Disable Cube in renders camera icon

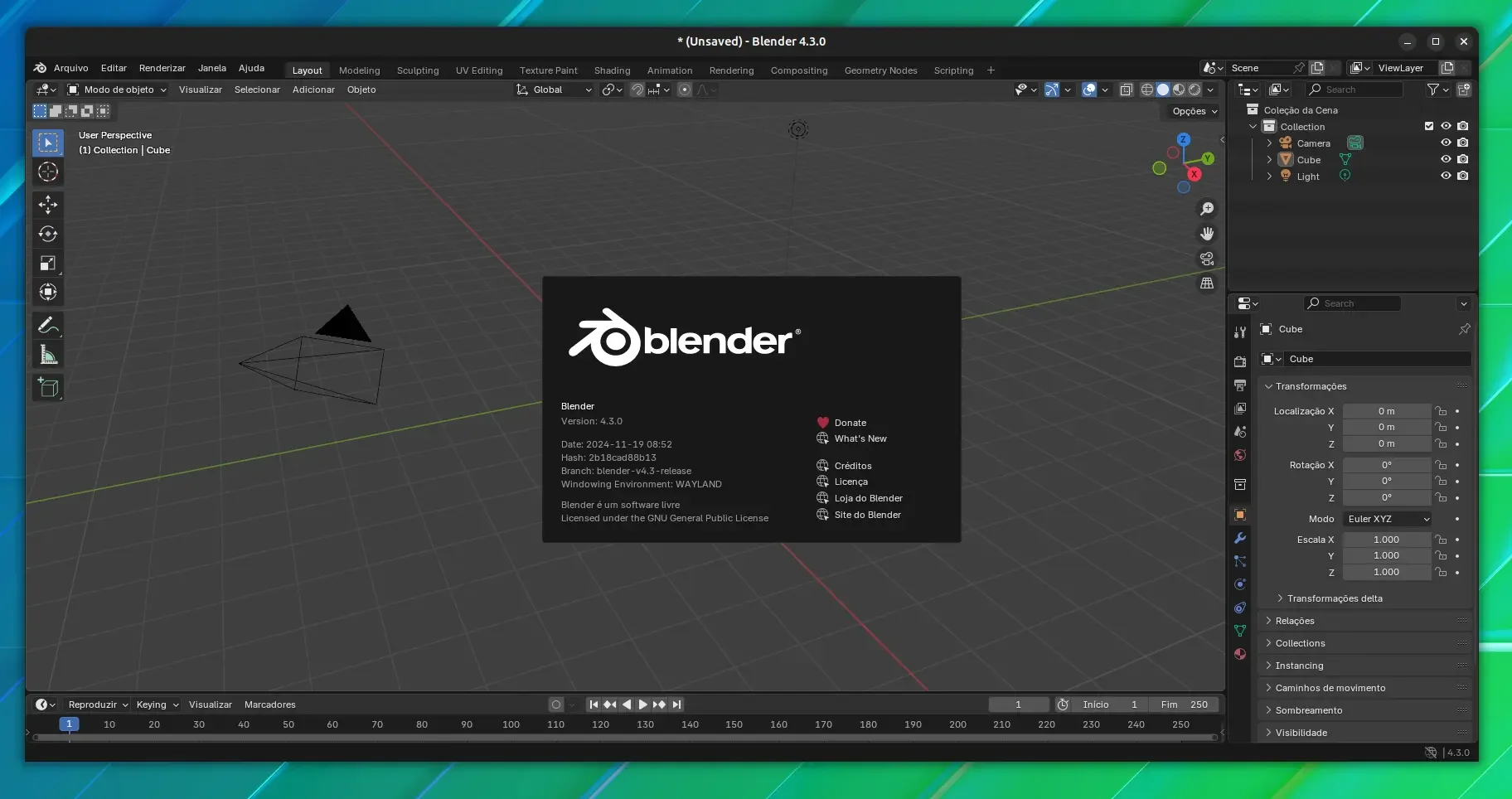click(1463, 159)
